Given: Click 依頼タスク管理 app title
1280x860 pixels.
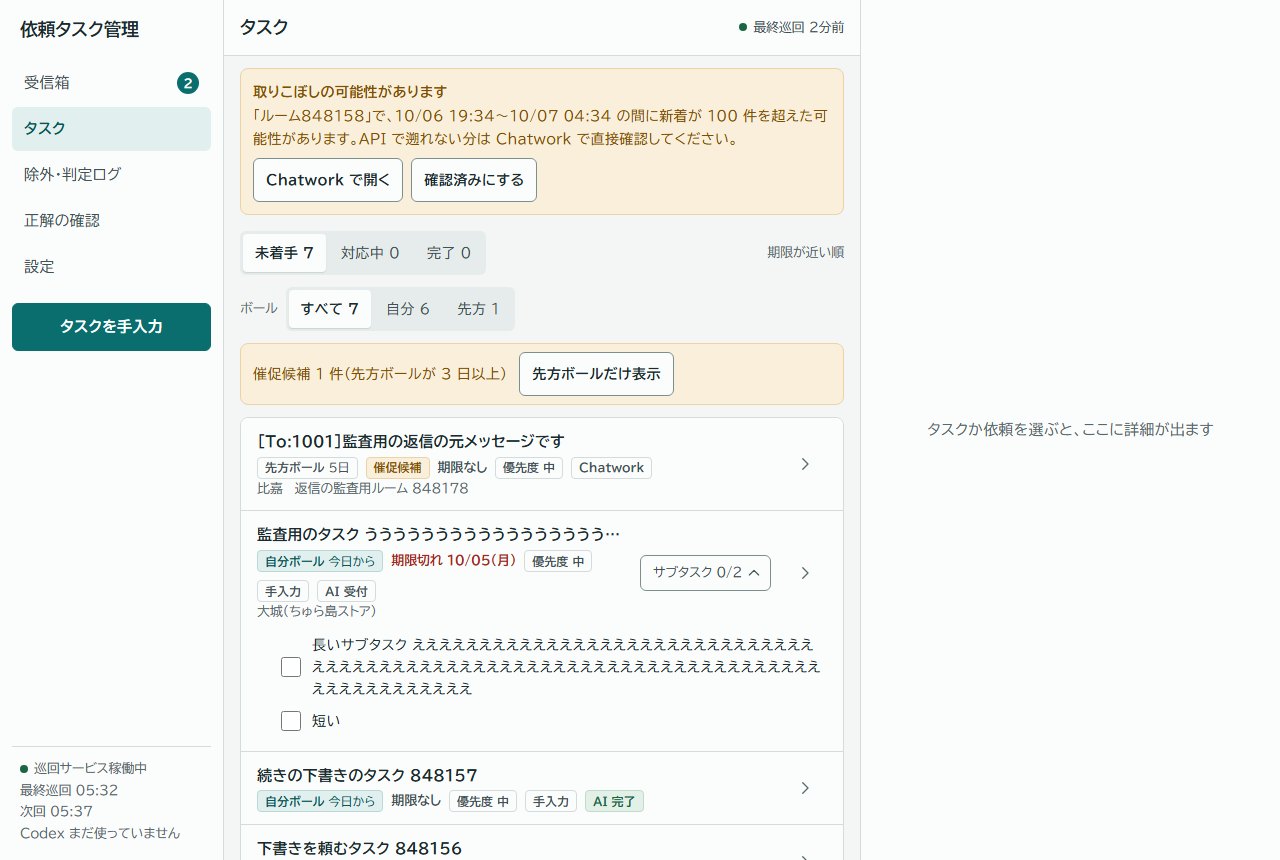Looking at the screenshot, I should 80,30.
